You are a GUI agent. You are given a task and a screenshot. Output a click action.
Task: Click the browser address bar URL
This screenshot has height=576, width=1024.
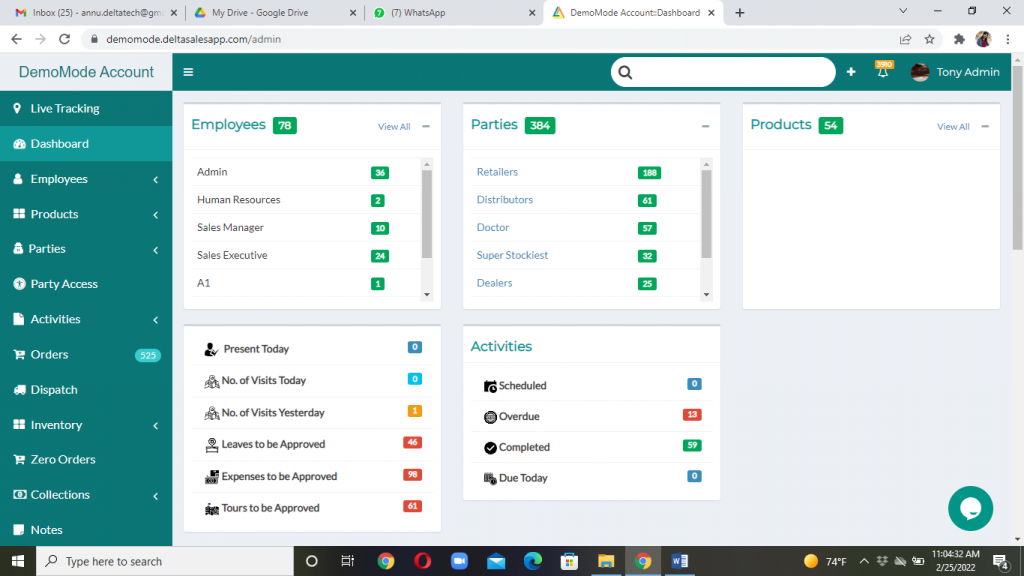click(x=193, y=39)
